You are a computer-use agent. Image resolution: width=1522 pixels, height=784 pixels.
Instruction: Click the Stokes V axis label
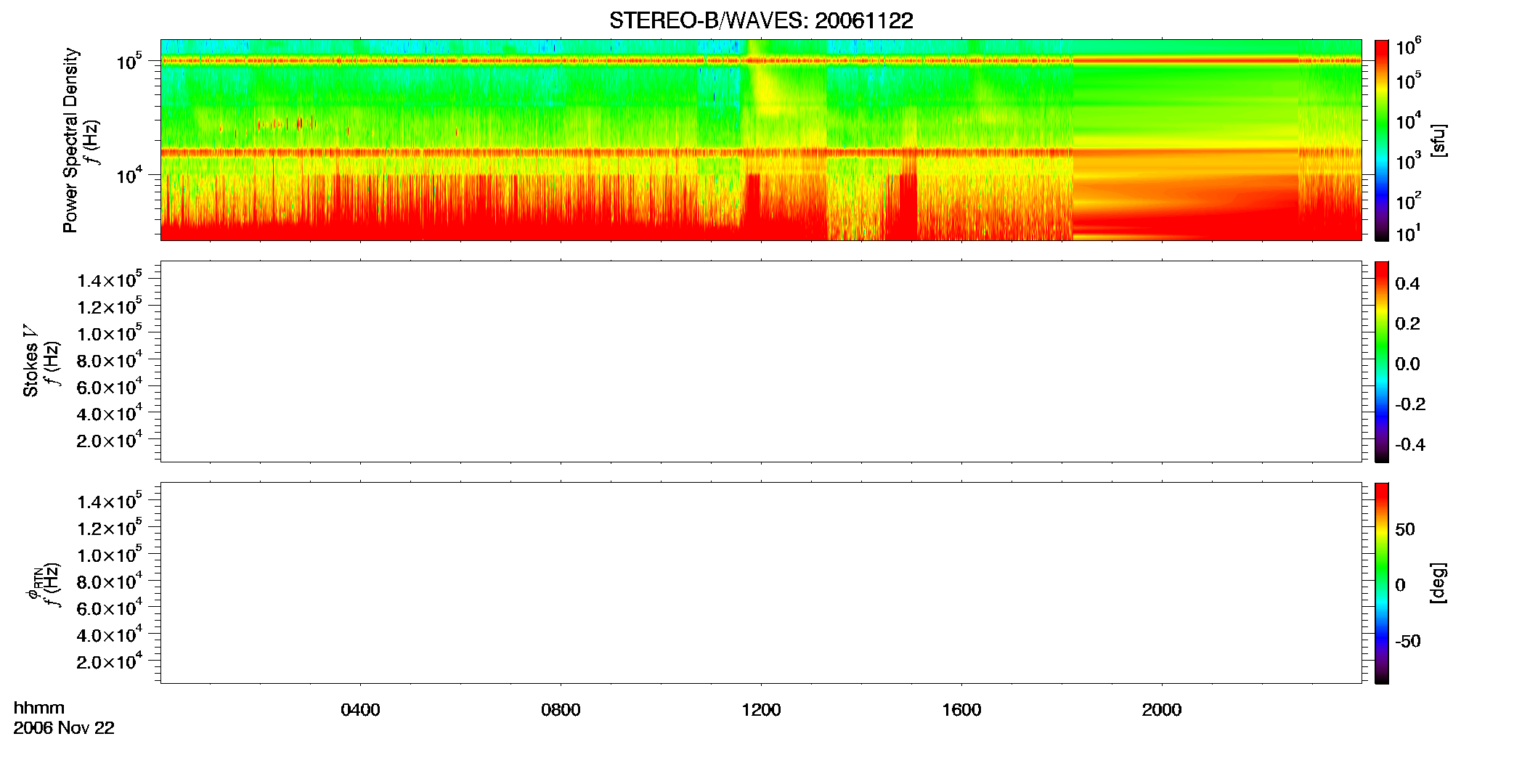[x=30, y=362]
